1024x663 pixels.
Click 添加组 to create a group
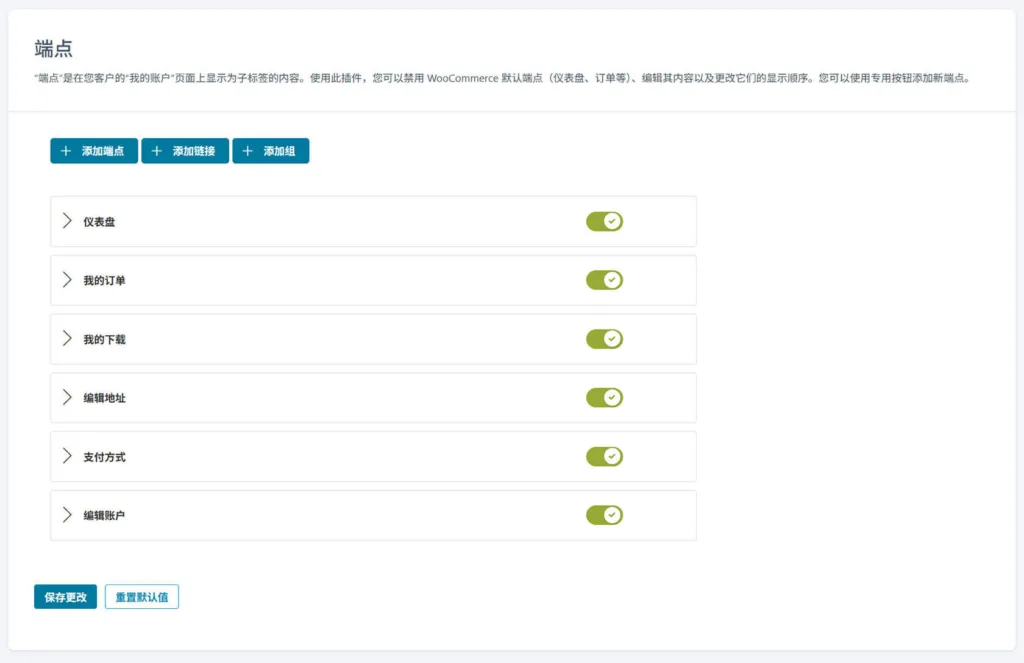pyautogui.click(x=271, y=151)
